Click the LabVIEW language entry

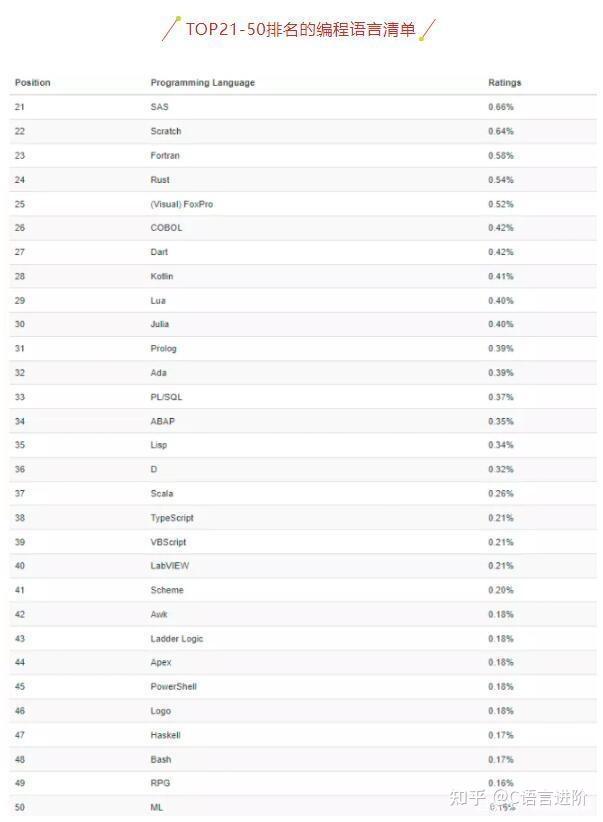[170, 566]
